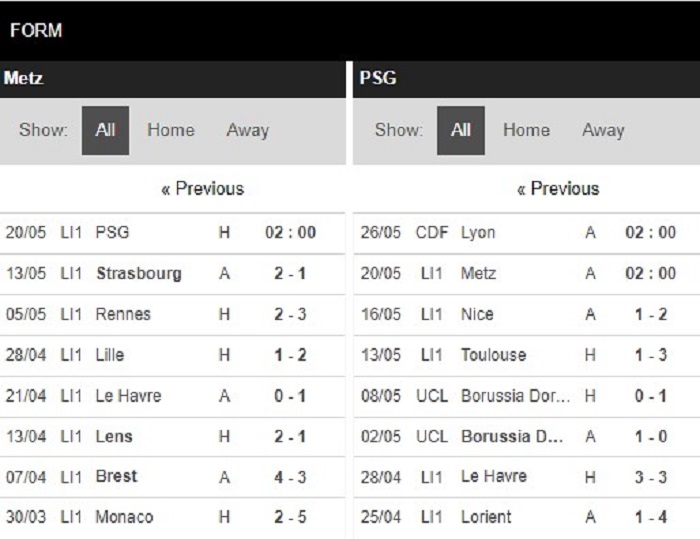
Task: Load previous Metz matches
Action: coord(203,189)
